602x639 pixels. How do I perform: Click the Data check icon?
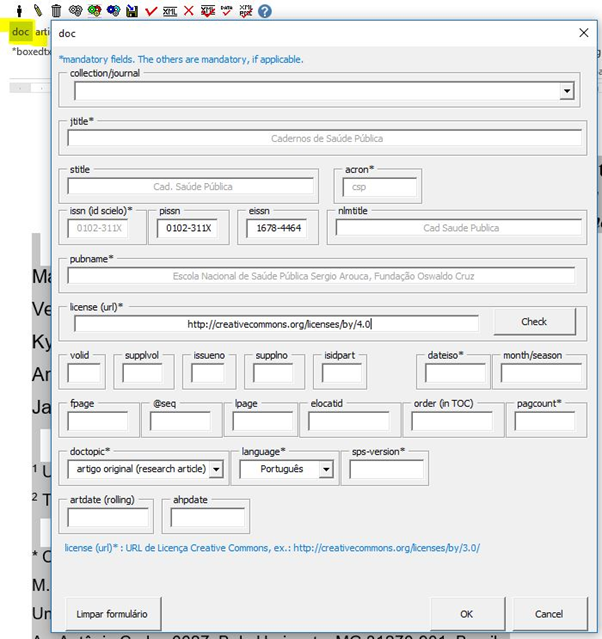coord(227,11)
